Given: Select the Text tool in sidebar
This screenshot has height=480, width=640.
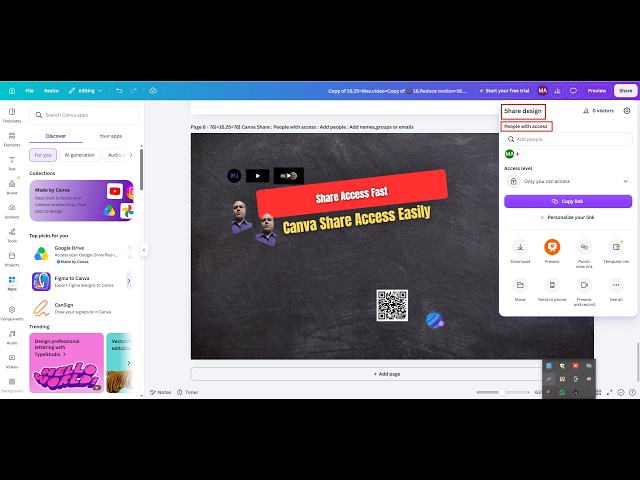Looking at the screenshot, I should click(x=12, y=163).
